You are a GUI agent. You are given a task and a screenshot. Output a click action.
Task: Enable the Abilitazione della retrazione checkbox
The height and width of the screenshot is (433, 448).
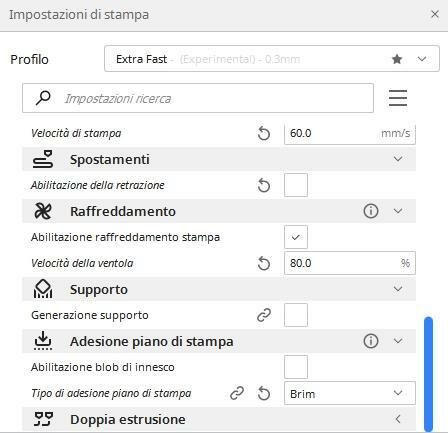click(296, 185)
